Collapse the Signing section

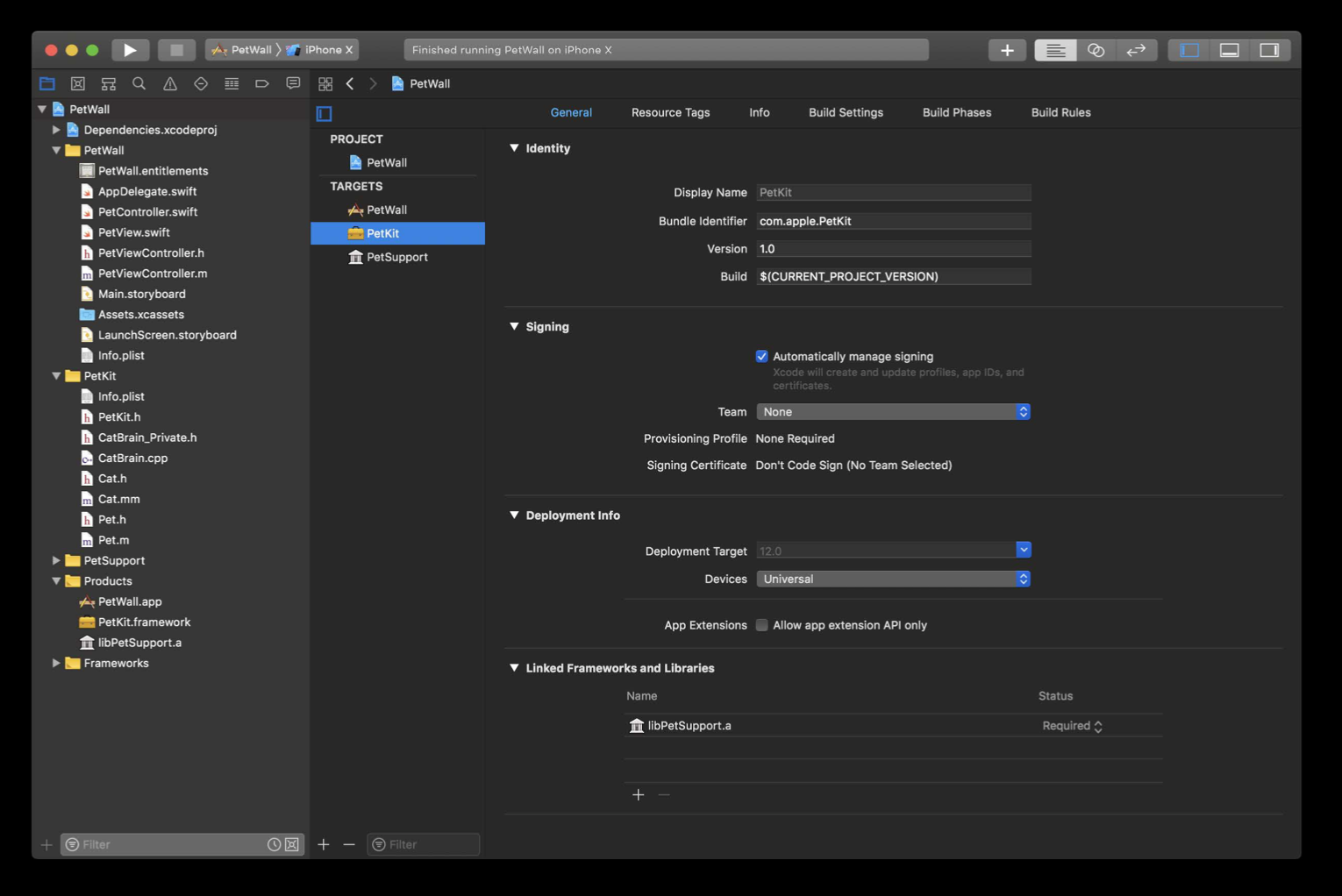click(x=514, y=326)
